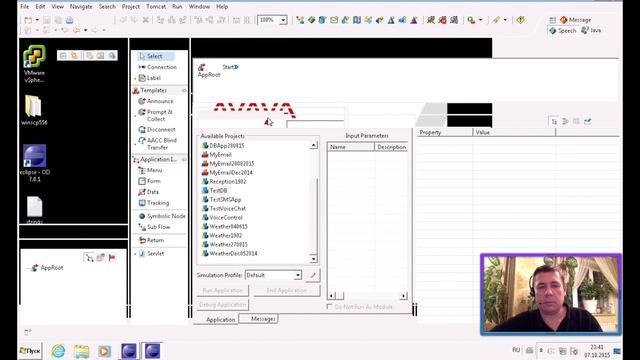Click the Open Perspective icon beside Message
640x360 pixels.
552,20
